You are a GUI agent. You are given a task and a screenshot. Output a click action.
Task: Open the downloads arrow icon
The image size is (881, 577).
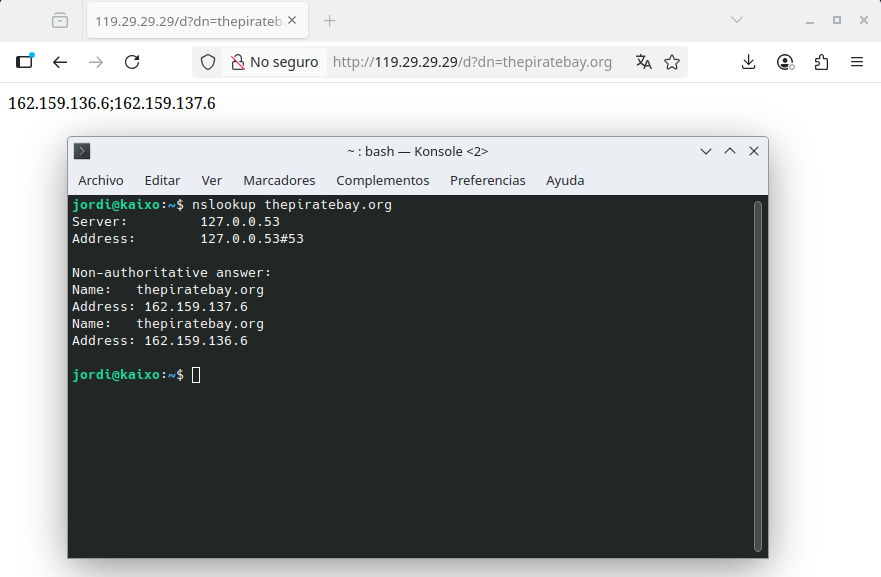point(748,62)
